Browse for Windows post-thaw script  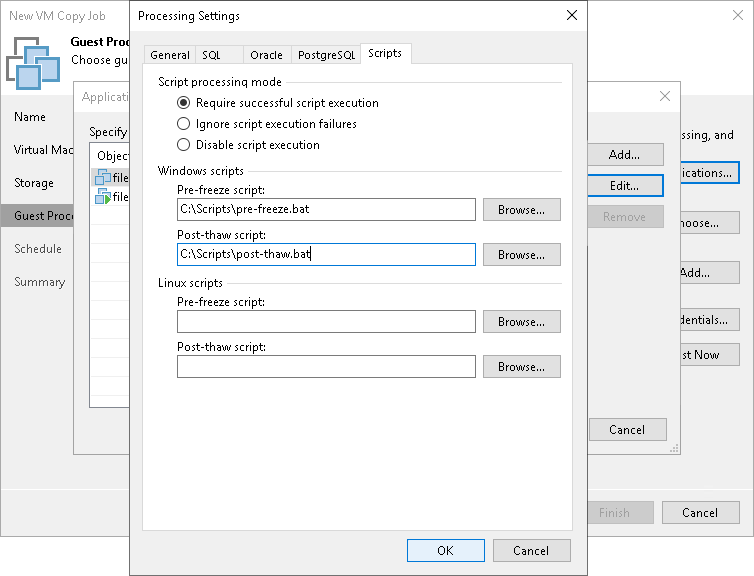tap(521, 255)
